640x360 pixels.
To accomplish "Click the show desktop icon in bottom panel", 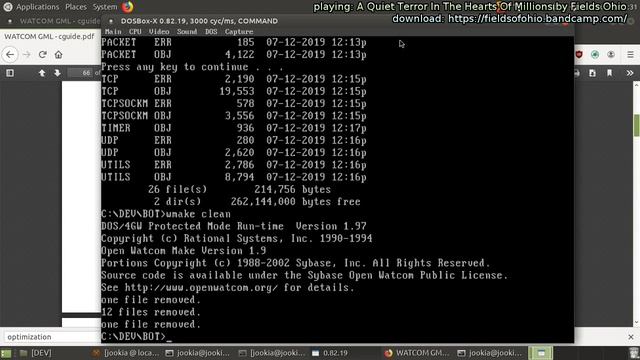I will coord(6,353).
